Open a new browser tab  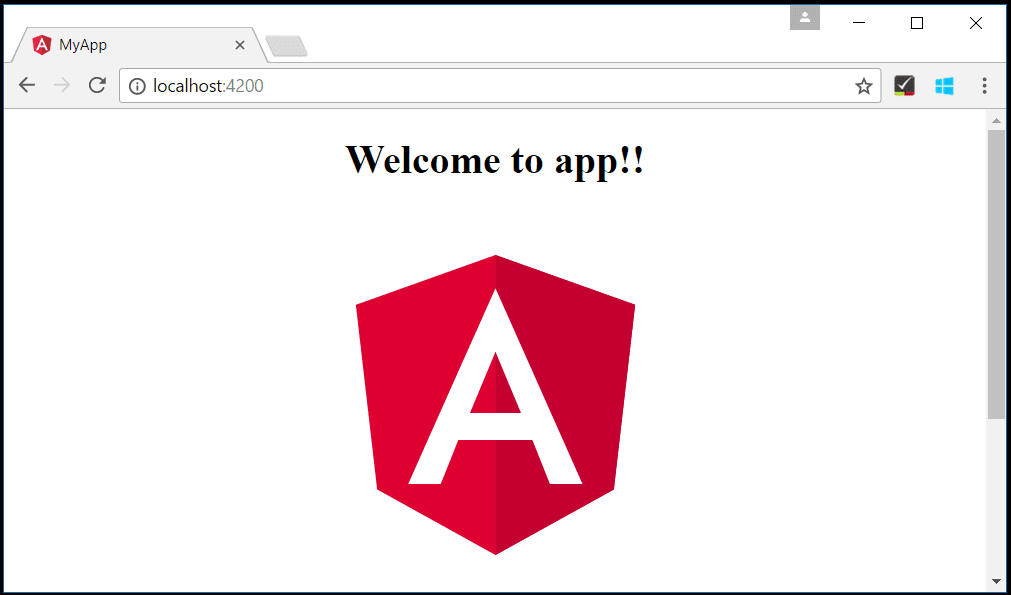point(286,45)
